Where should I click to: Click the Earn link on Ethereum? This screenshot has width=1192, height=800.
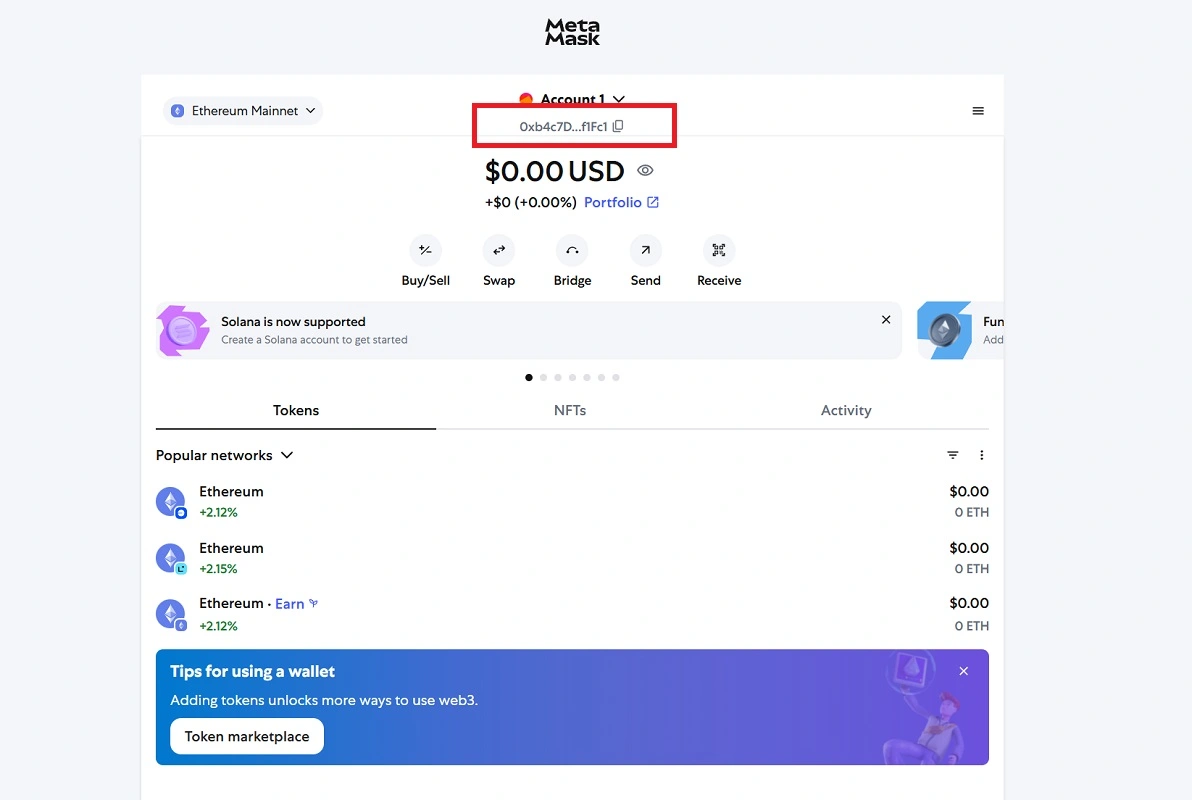tap(290, 604)
